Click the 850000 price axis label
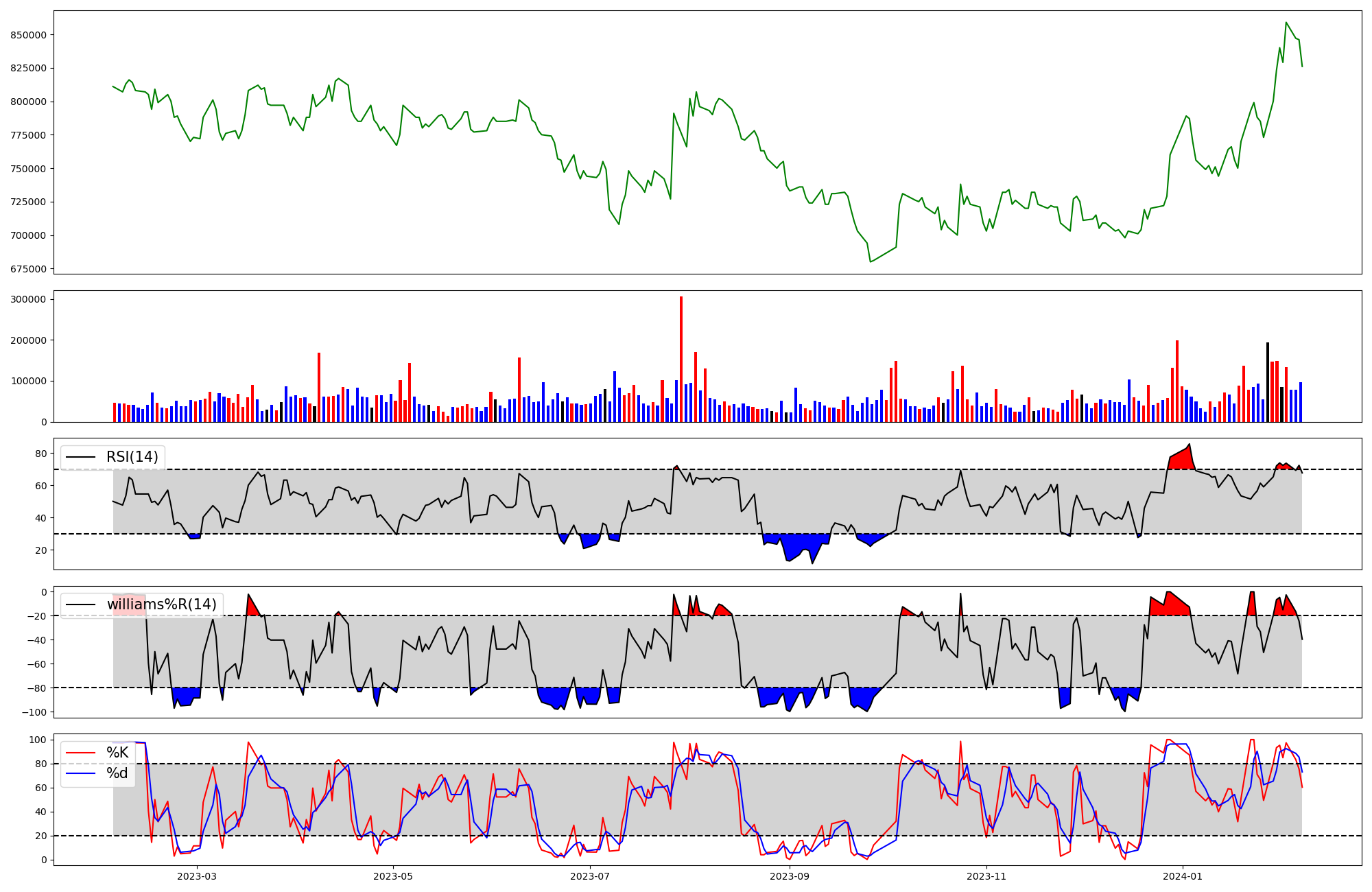This screenshot has height=892, width=1372. point(28,35)
